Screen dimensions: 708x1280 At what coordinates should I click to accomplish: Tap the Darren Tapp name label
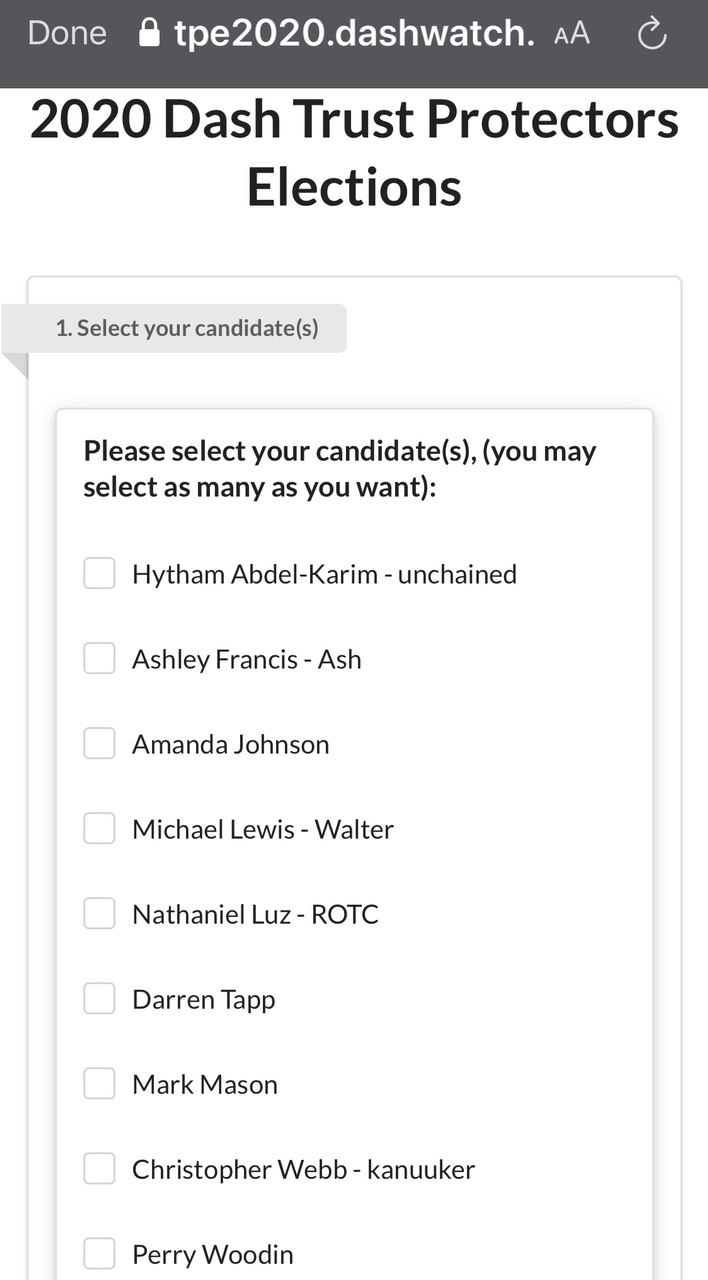point(203,1000)
